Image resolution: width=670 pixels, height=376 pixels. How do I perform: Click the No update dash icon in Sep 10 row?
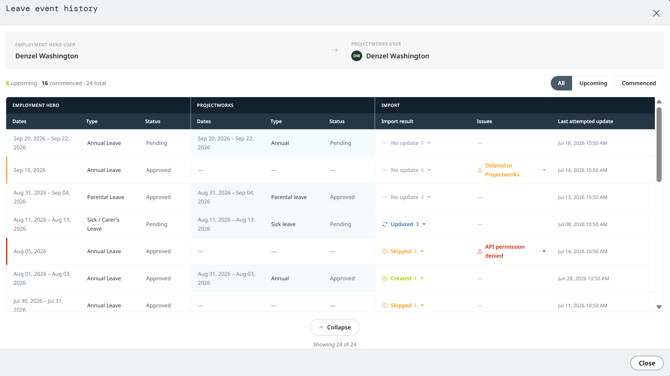pos(385,170)
